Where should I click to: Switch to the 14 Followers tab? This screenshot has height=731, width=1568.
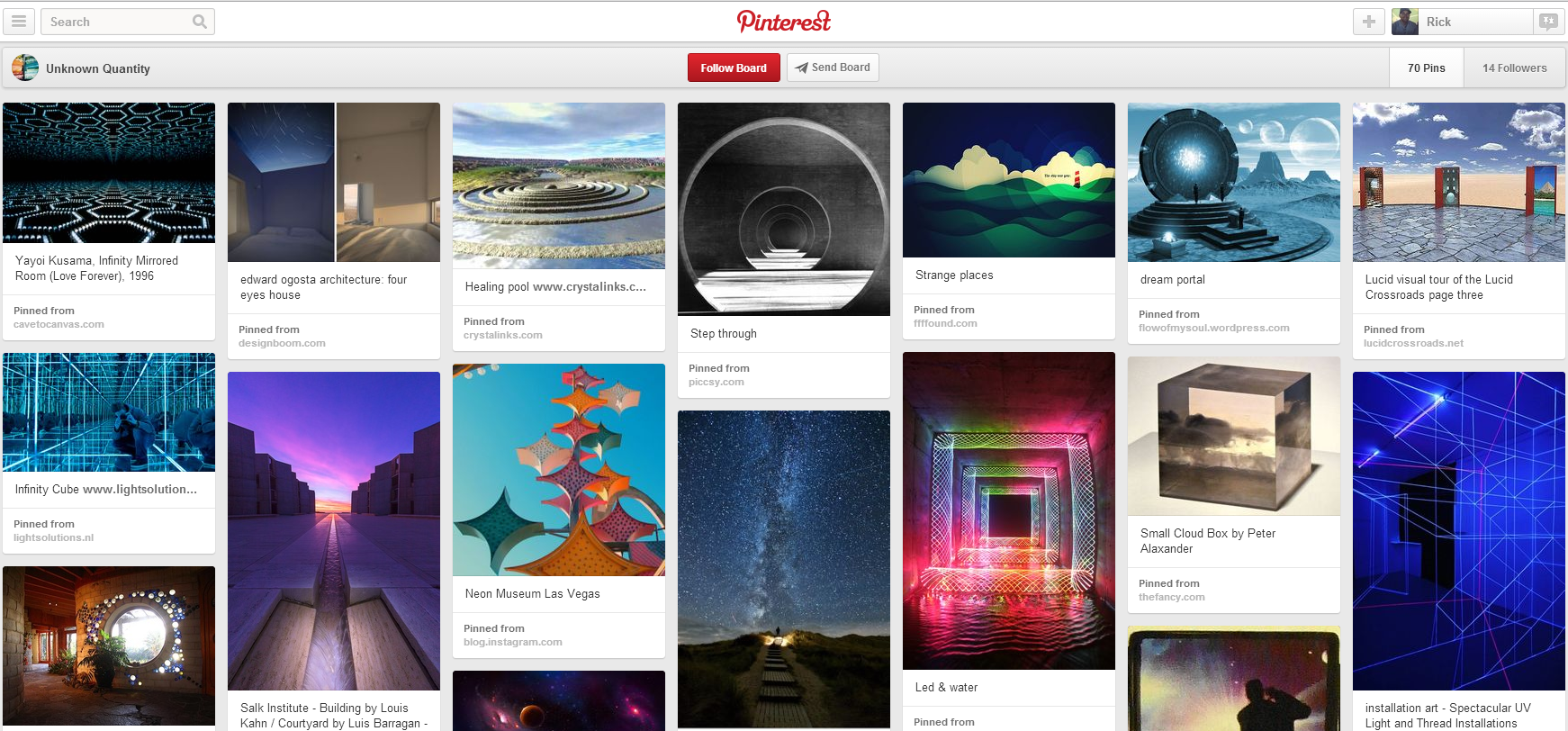click(1514, 68)
